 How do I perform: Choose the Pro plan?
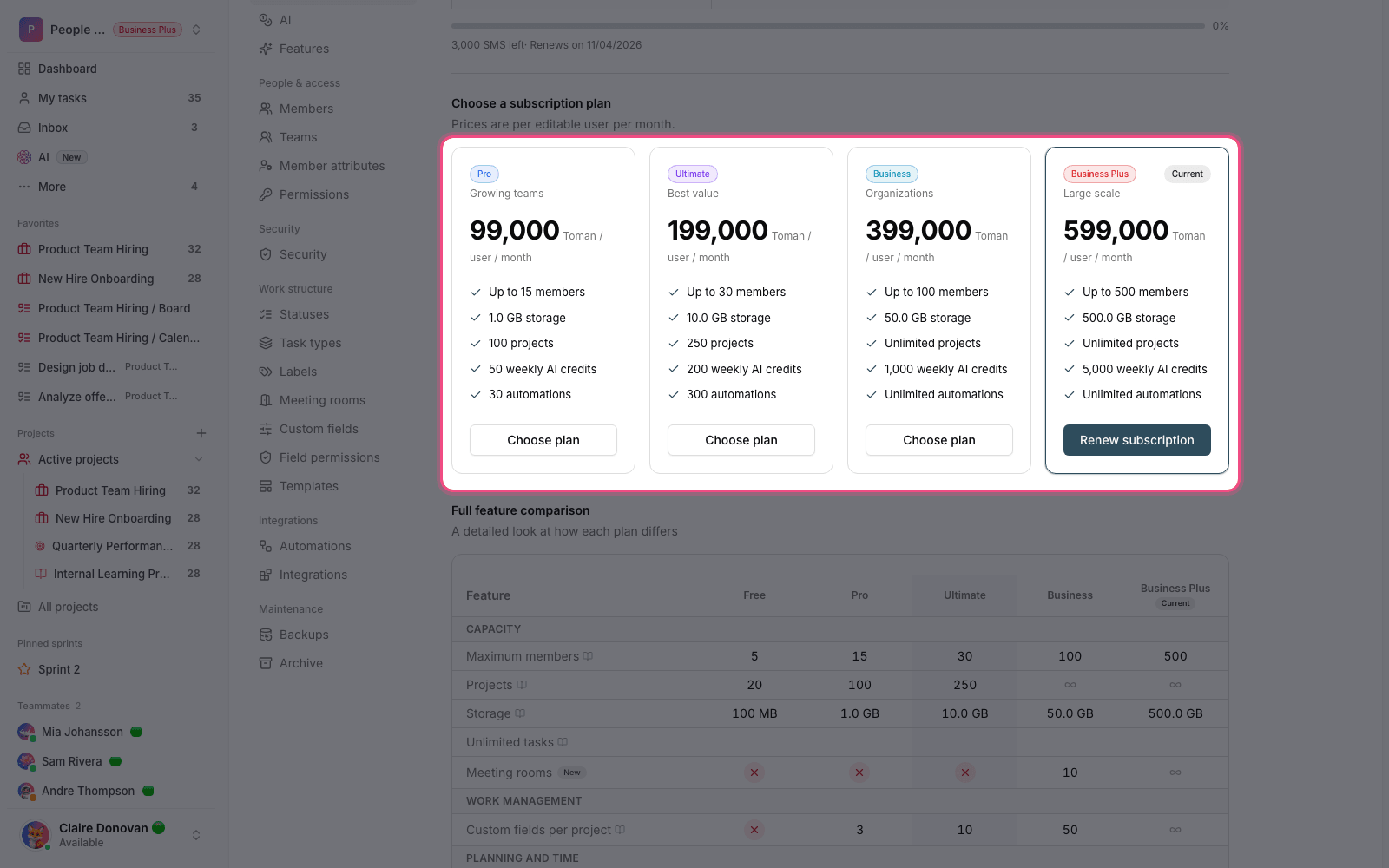543,440
